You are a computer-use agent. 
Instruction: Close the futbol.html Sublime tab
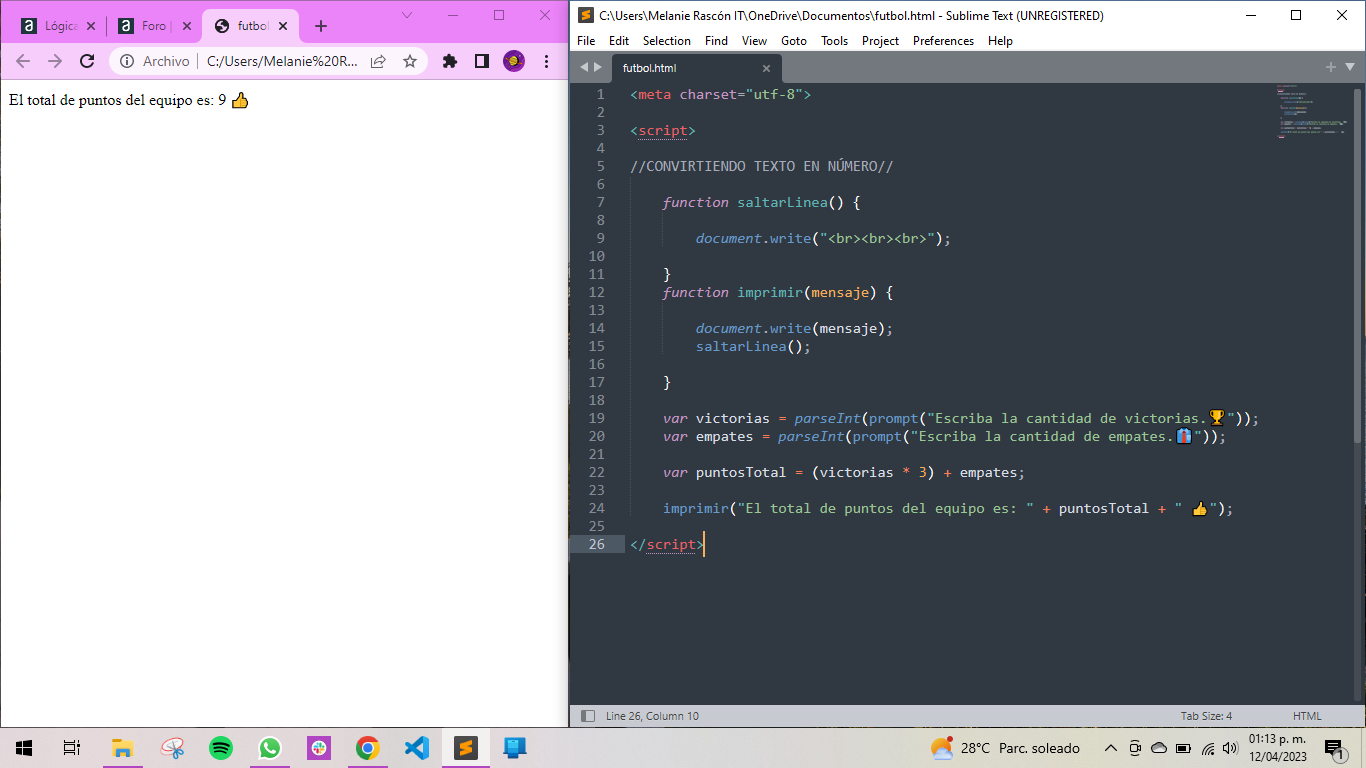point(767,68)
